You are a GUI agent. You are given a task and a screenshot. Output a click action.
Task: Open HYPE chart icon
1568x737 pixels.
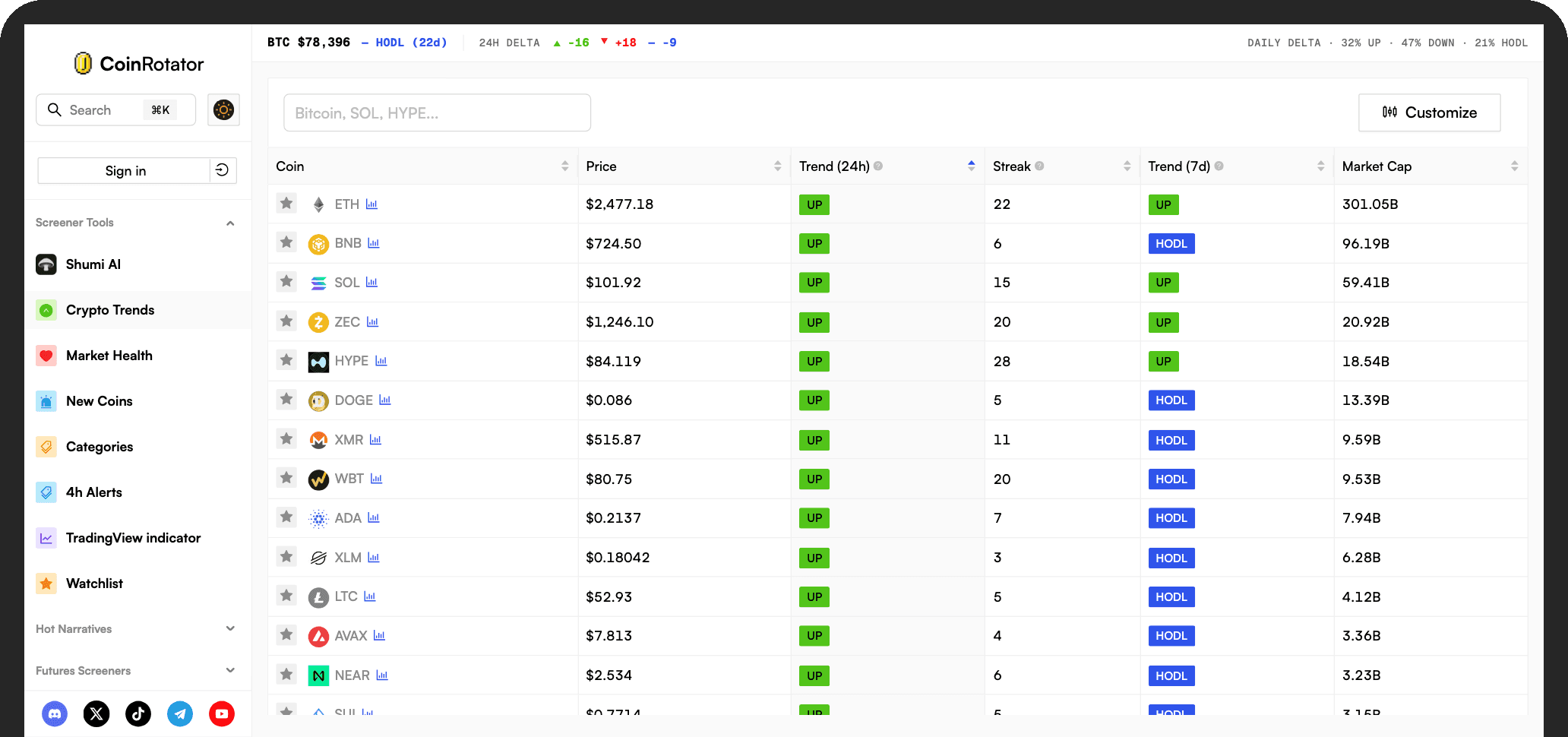point(381,361)
